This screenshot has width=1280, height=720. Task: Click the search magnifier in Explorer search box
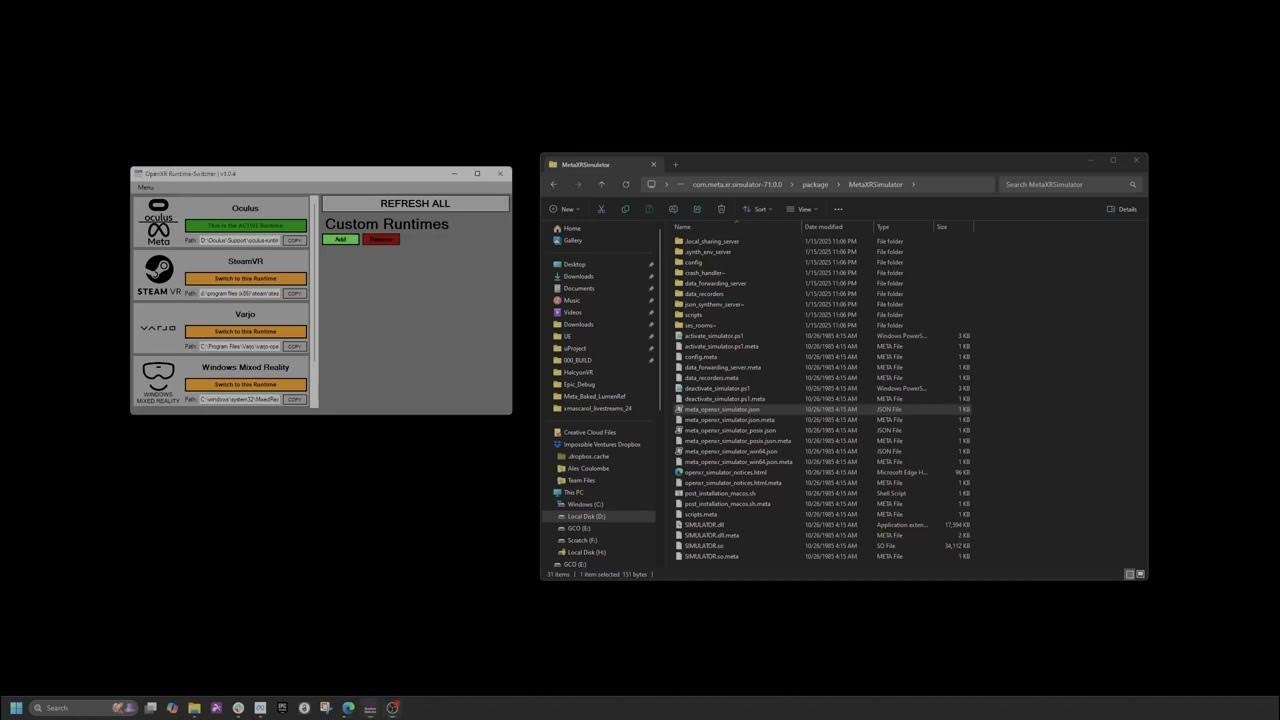[1133, 184]
